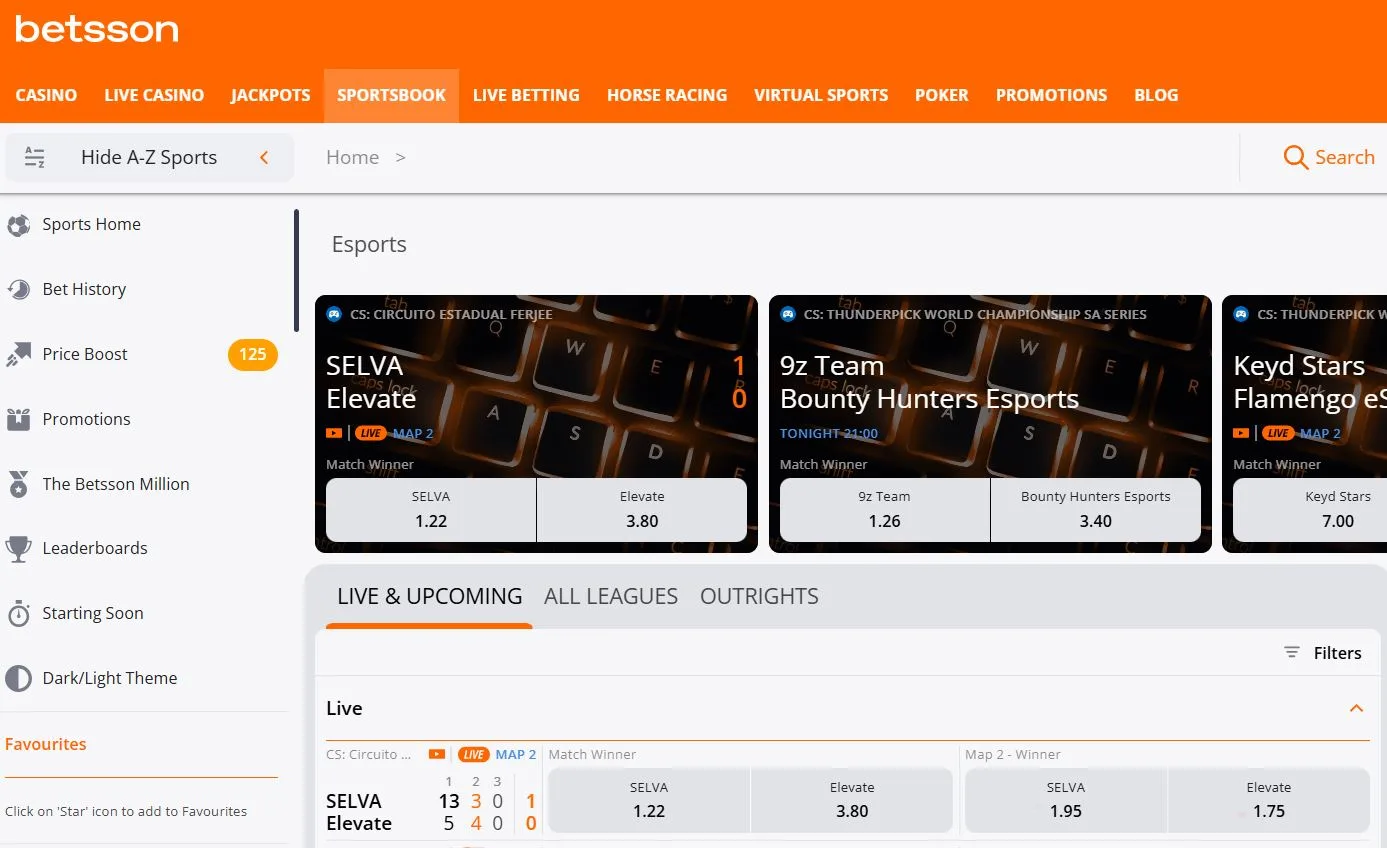Open the Leaderboards trophy icon

point(18,549)
